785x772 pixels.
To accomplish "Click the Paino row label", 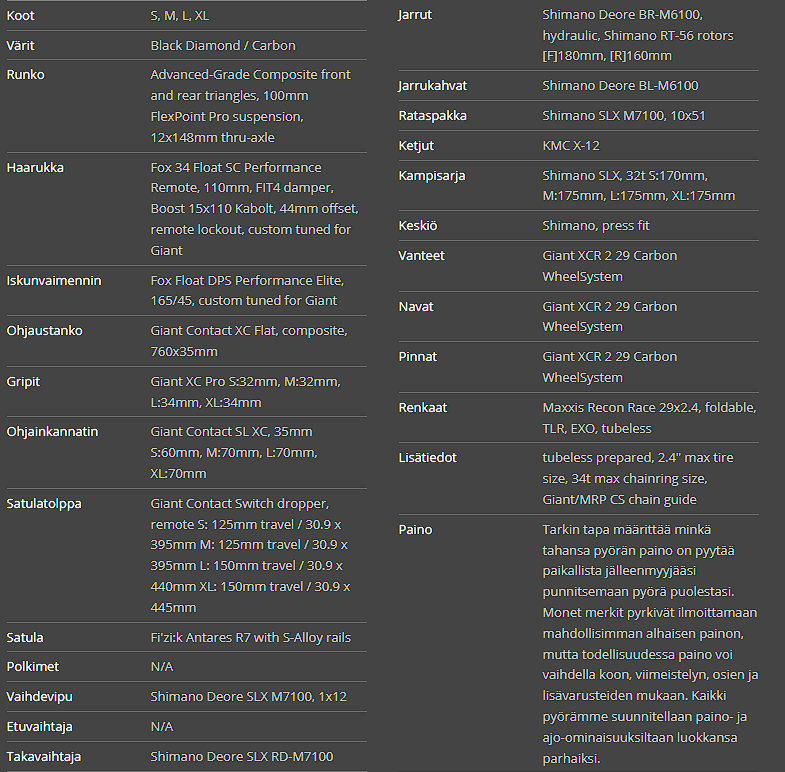I will click(415, 530).
